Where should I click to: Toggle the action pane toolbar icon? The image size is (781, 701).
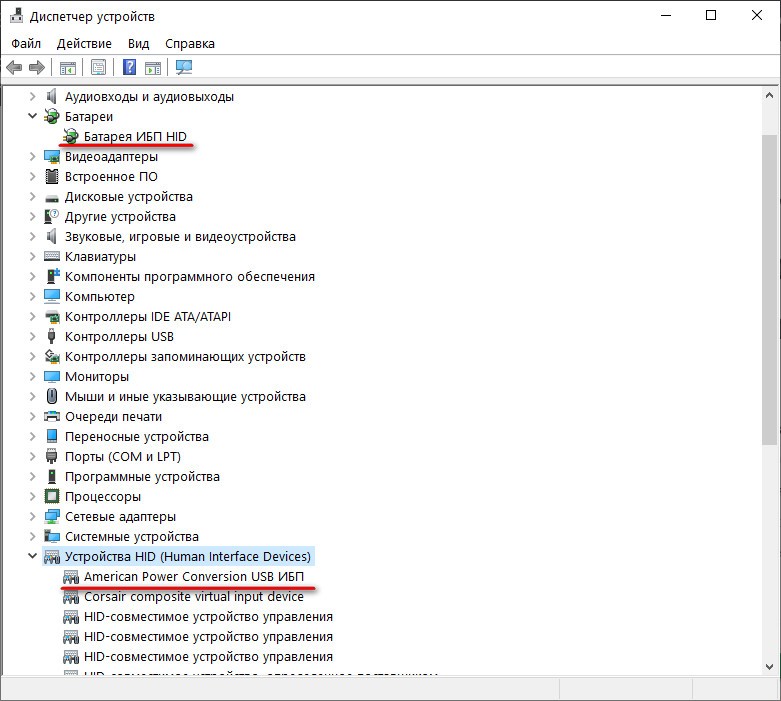(153, 67)
